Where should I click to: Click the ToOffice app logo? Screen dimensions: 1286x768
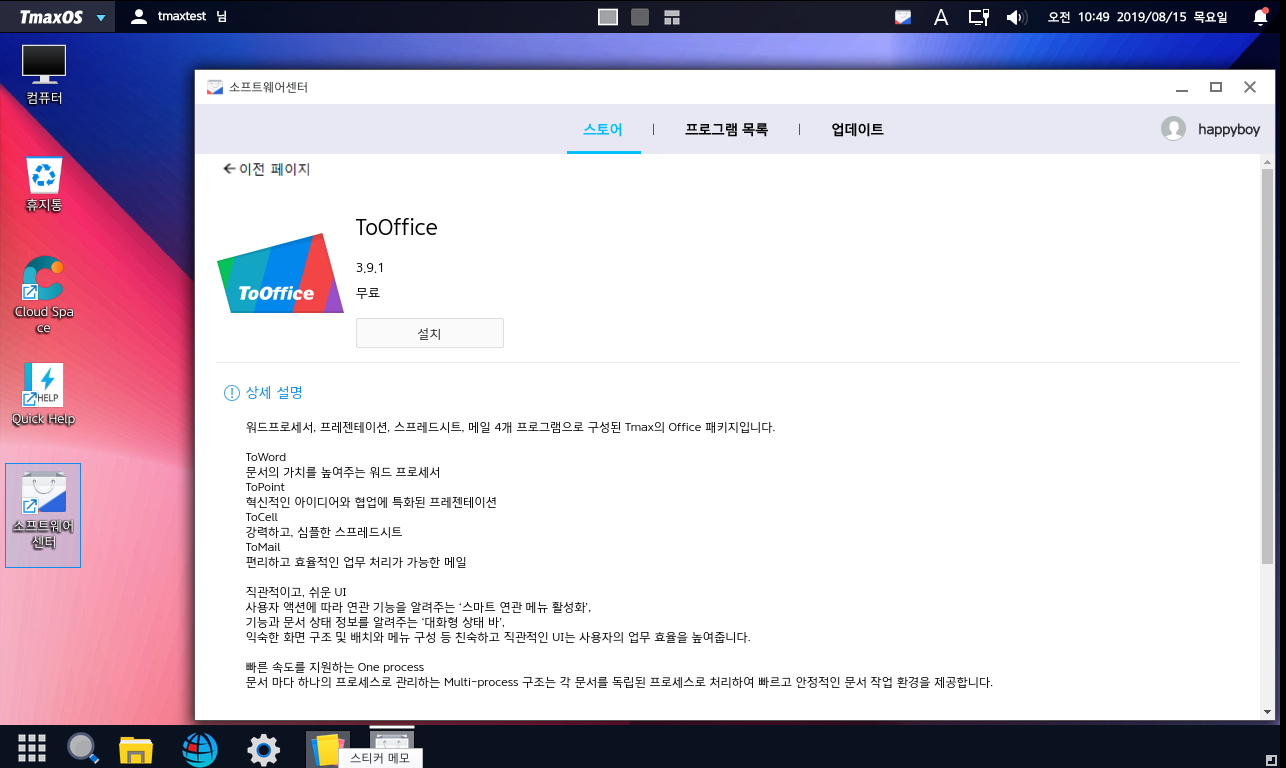click(x=280, y=273)
